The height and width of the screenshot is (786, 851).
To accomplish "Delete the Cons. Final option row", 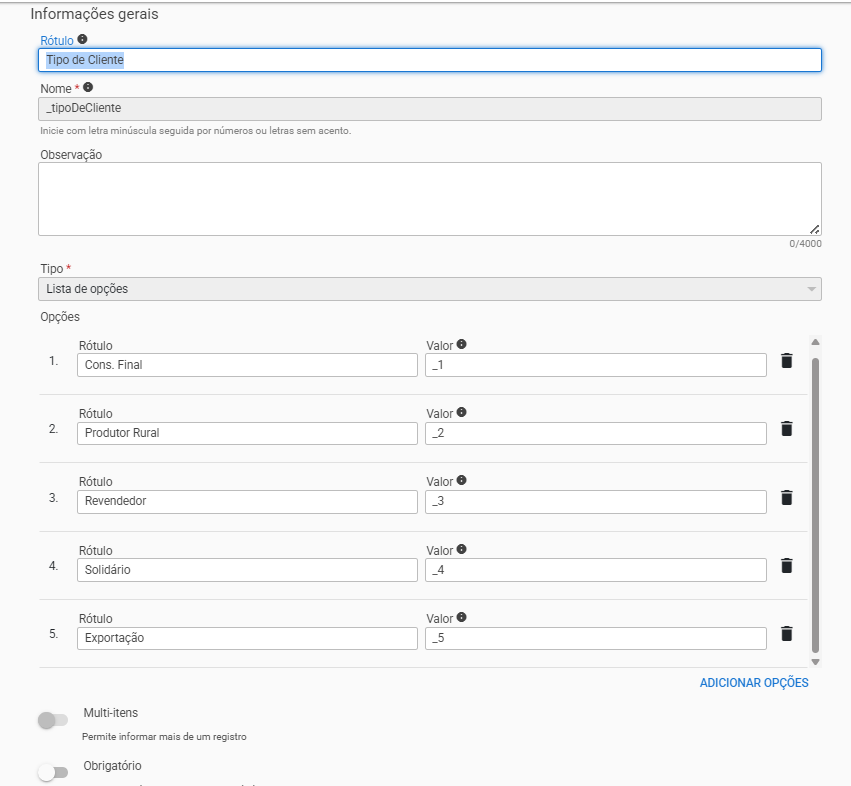I will click(x=786, y=361).
